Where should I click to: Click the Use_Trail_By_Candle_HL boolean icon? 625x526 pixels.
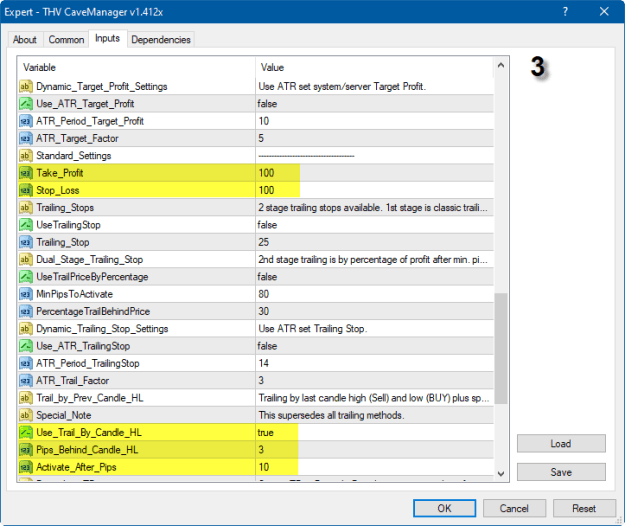(x=25, y=432)
